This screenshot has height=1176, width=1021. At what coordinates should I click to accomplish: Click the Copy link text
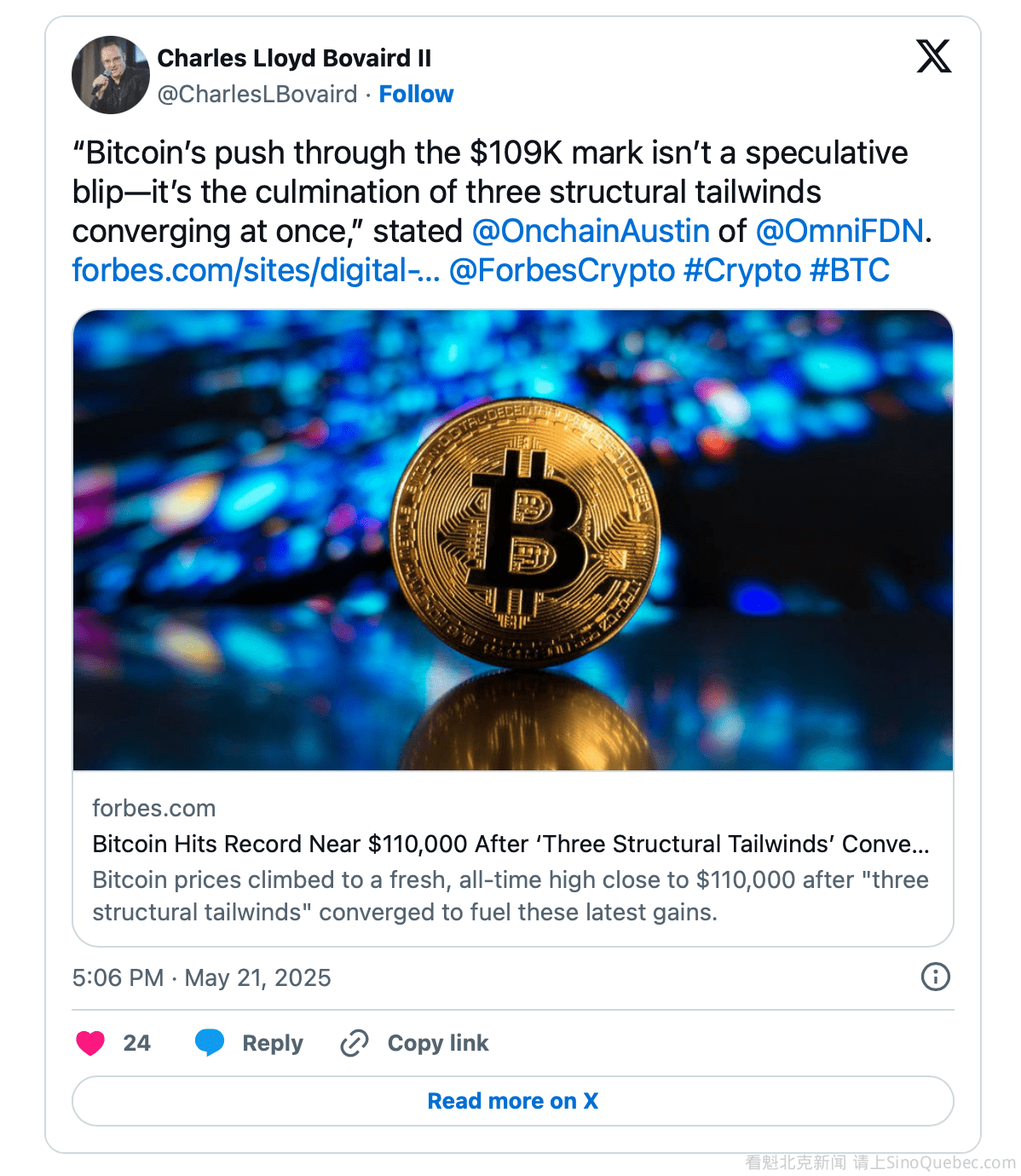click(x=438, y=1042)
